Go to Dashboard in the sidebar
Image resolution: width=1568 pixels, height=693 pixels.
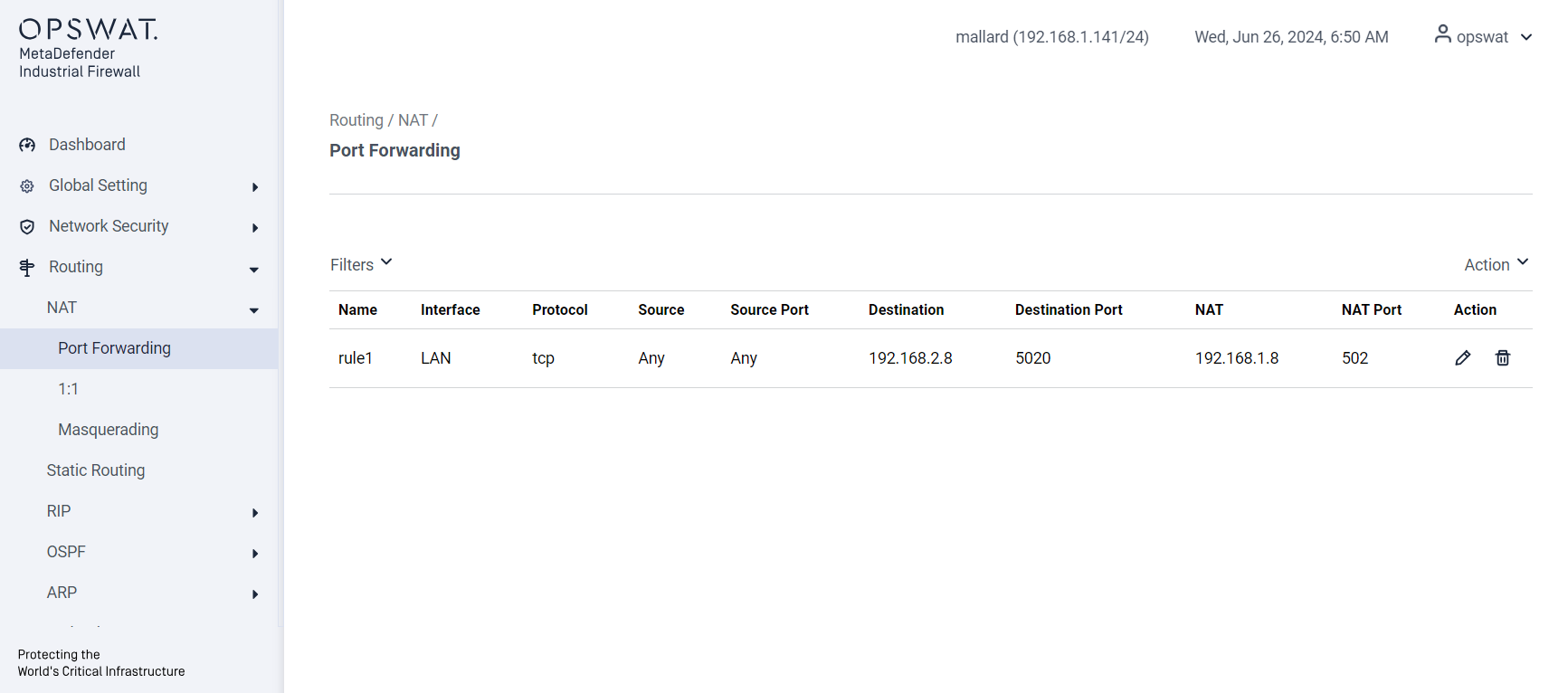coord(87,145)
